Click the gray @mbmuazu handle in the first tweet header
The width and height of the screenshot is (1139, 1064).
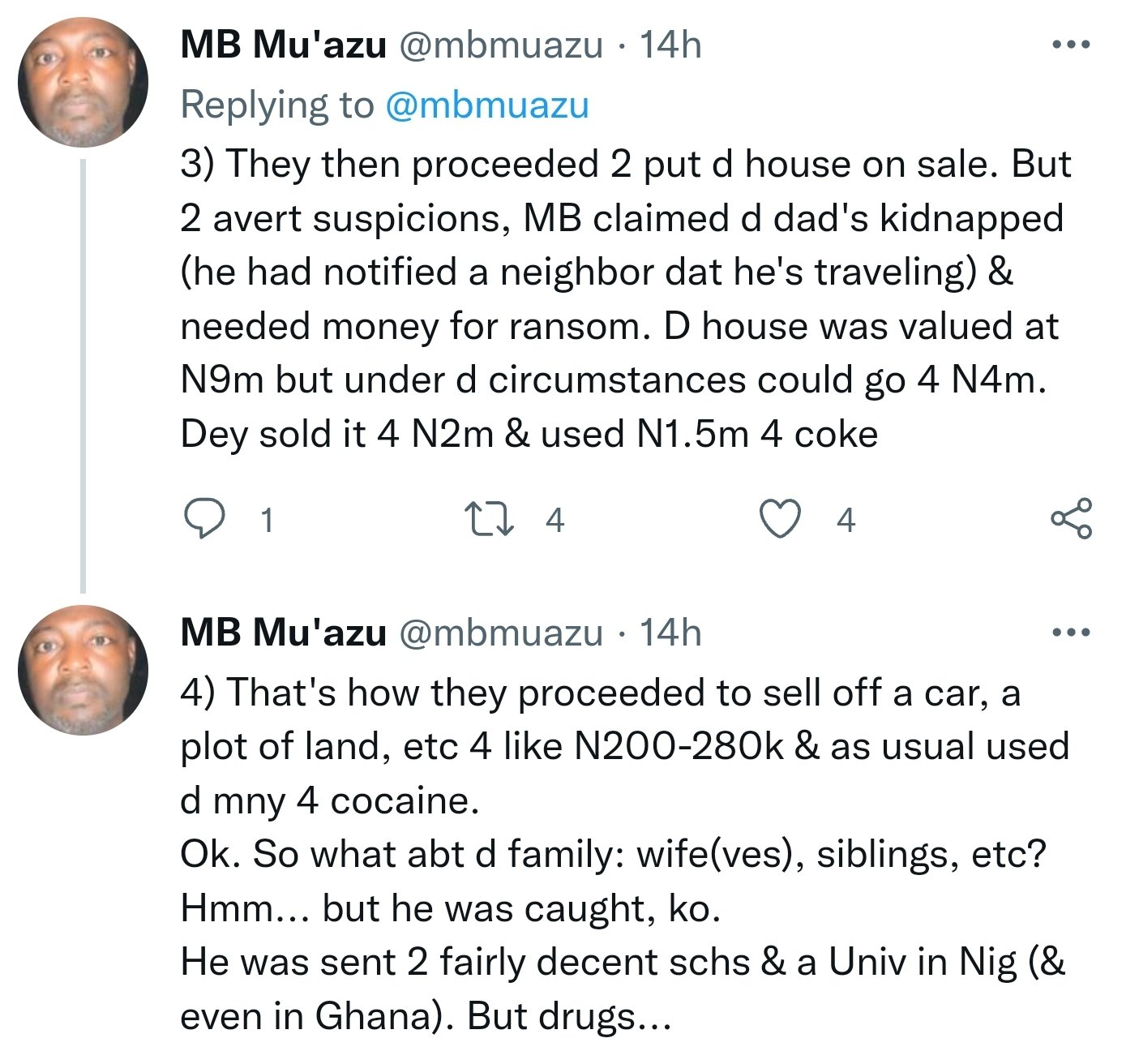499,45
